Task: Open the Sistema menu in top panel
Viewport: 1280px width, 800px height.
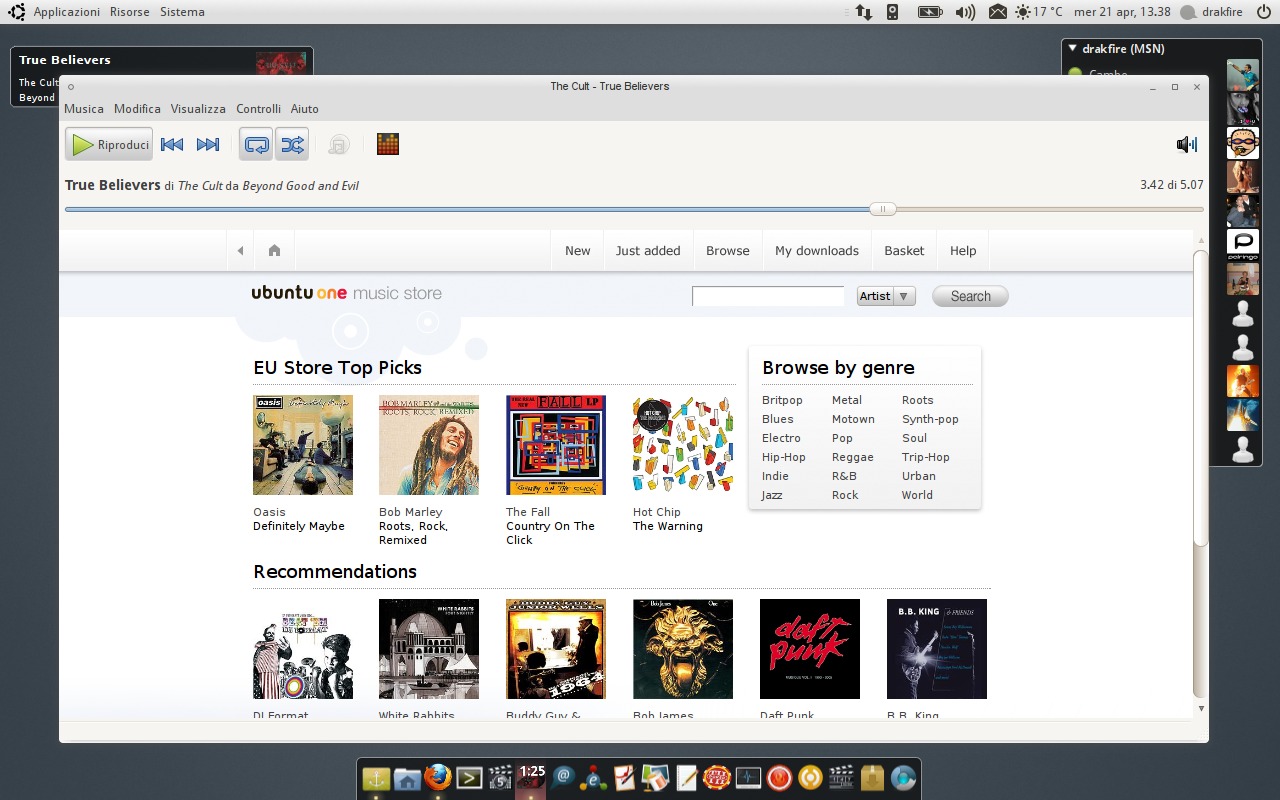Action: pos(182,12)
